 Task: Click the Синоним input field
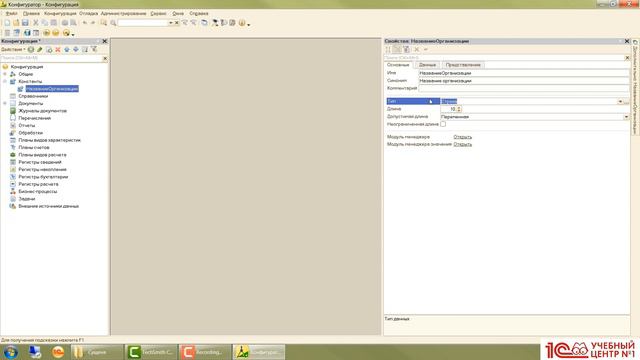[524, 81]
